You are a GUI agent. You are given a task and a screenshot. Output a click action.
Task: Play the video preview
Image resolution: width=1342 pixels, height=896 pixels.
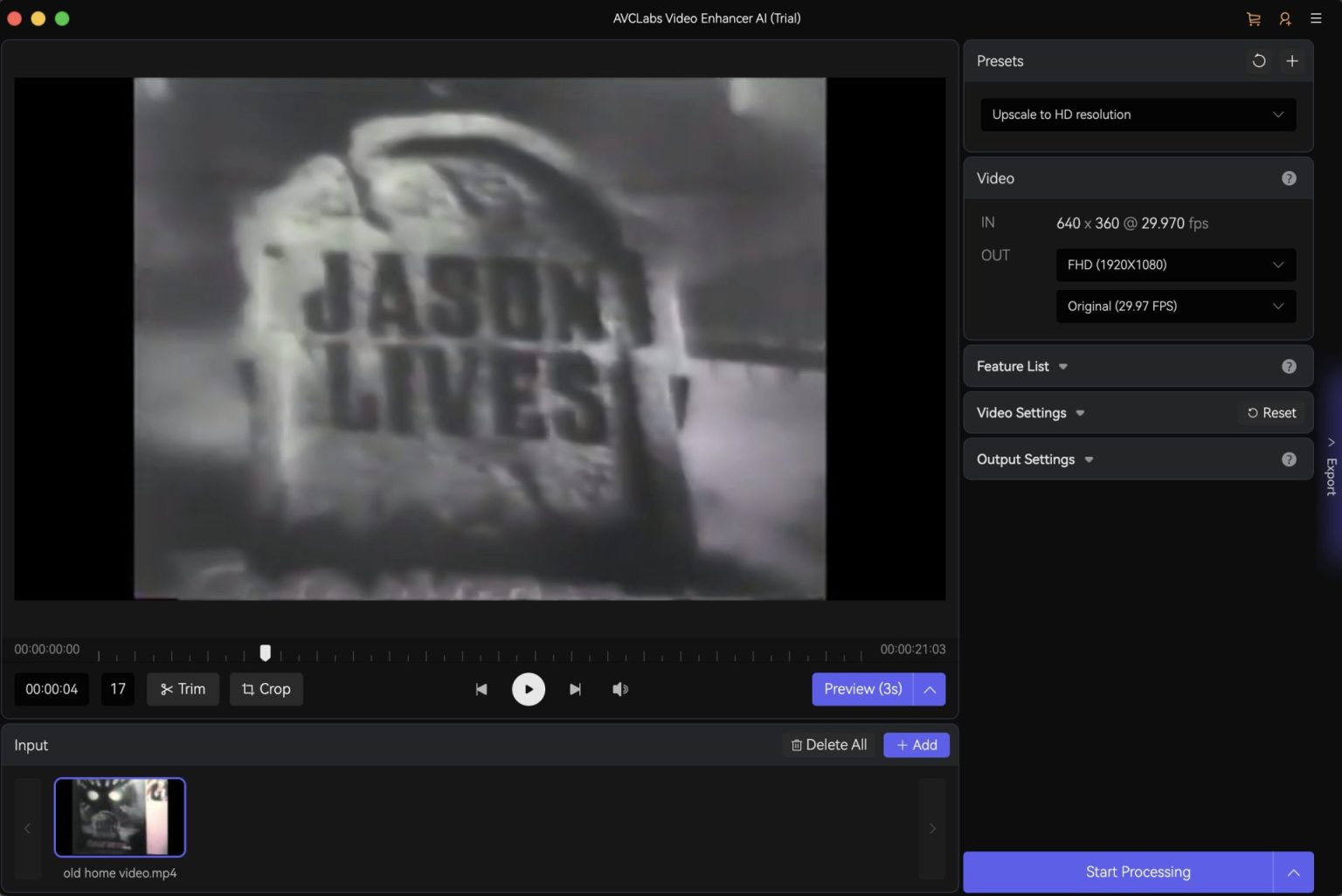point(528,689)
